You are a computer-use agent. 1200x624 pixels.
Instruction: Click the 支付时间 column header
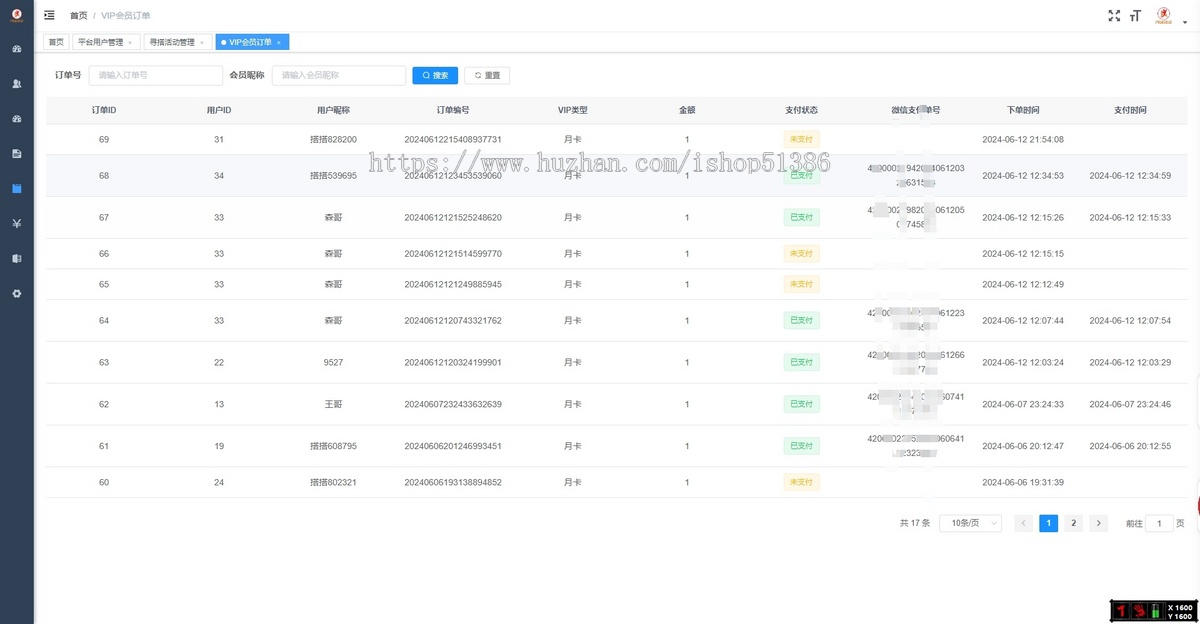1130,110
